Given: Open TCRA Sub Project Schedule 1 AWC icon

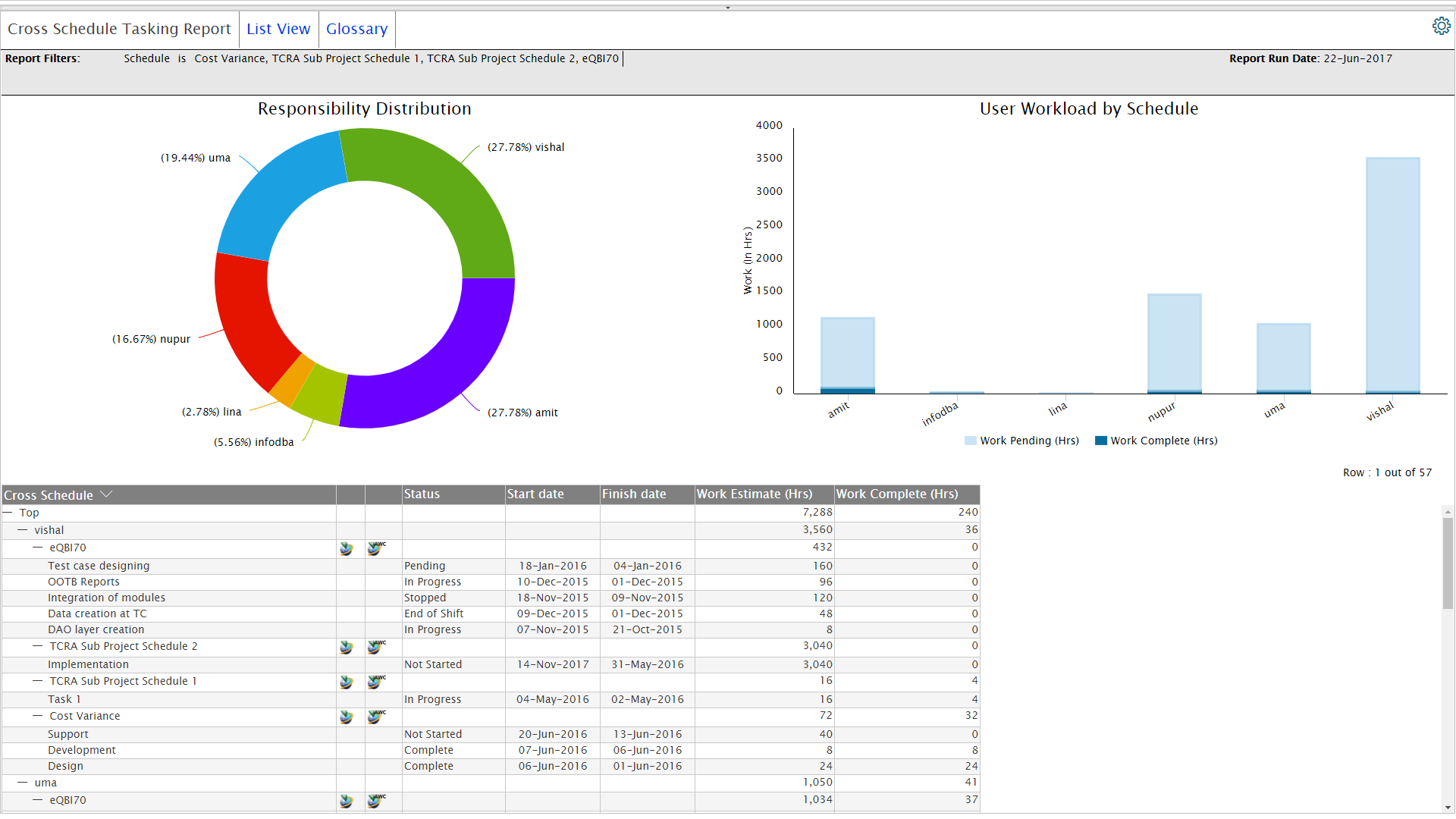Looking at the screenshot, I should (376, 682).
